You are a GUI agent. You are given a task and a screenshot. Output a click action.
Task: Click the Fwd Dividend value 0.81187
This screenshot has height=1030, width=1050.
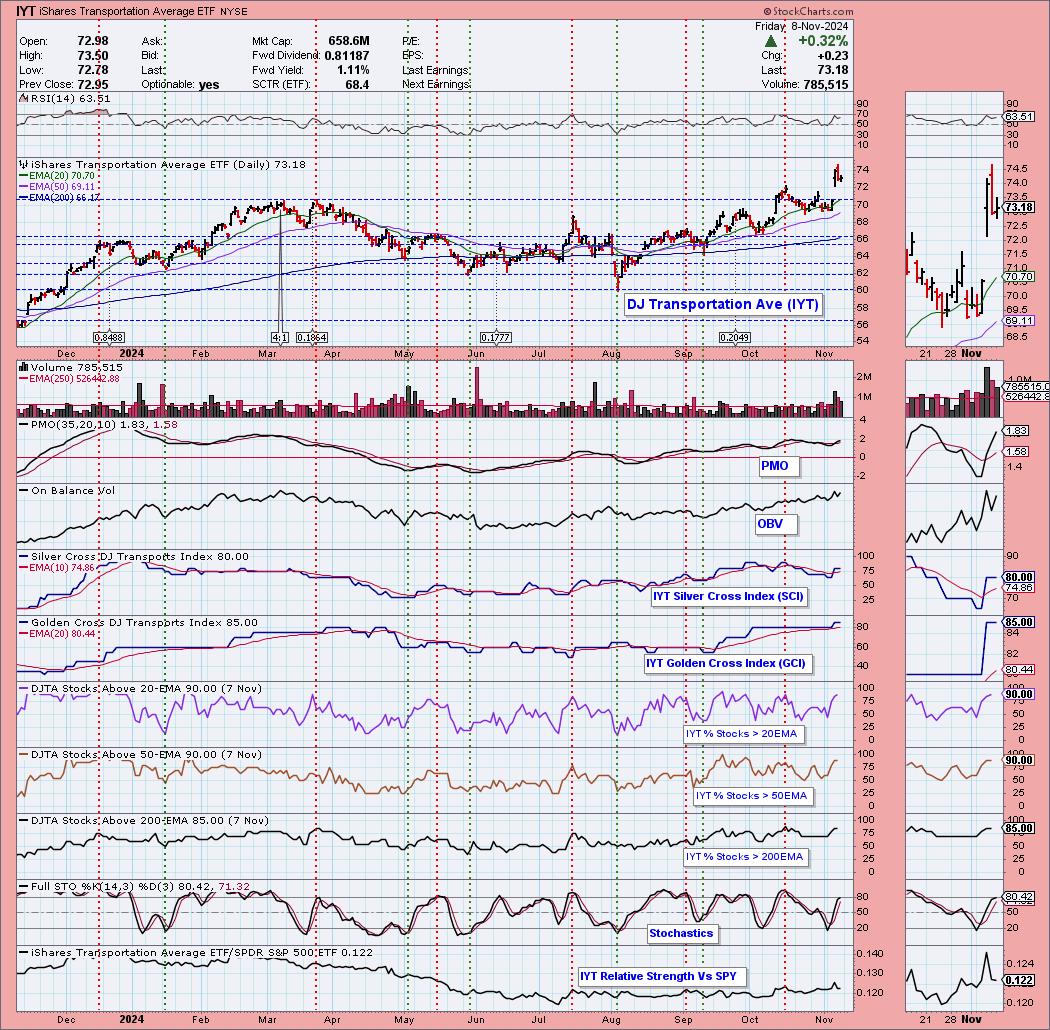[347, 56]
